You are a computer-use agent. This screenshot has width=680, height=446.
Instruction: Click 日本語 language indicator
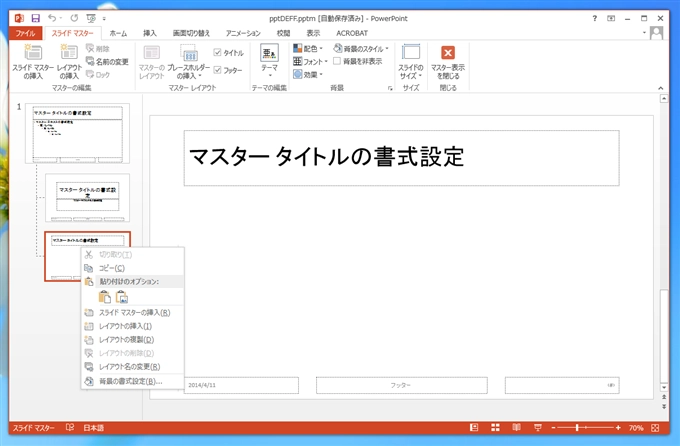click(x=94, y=428)
